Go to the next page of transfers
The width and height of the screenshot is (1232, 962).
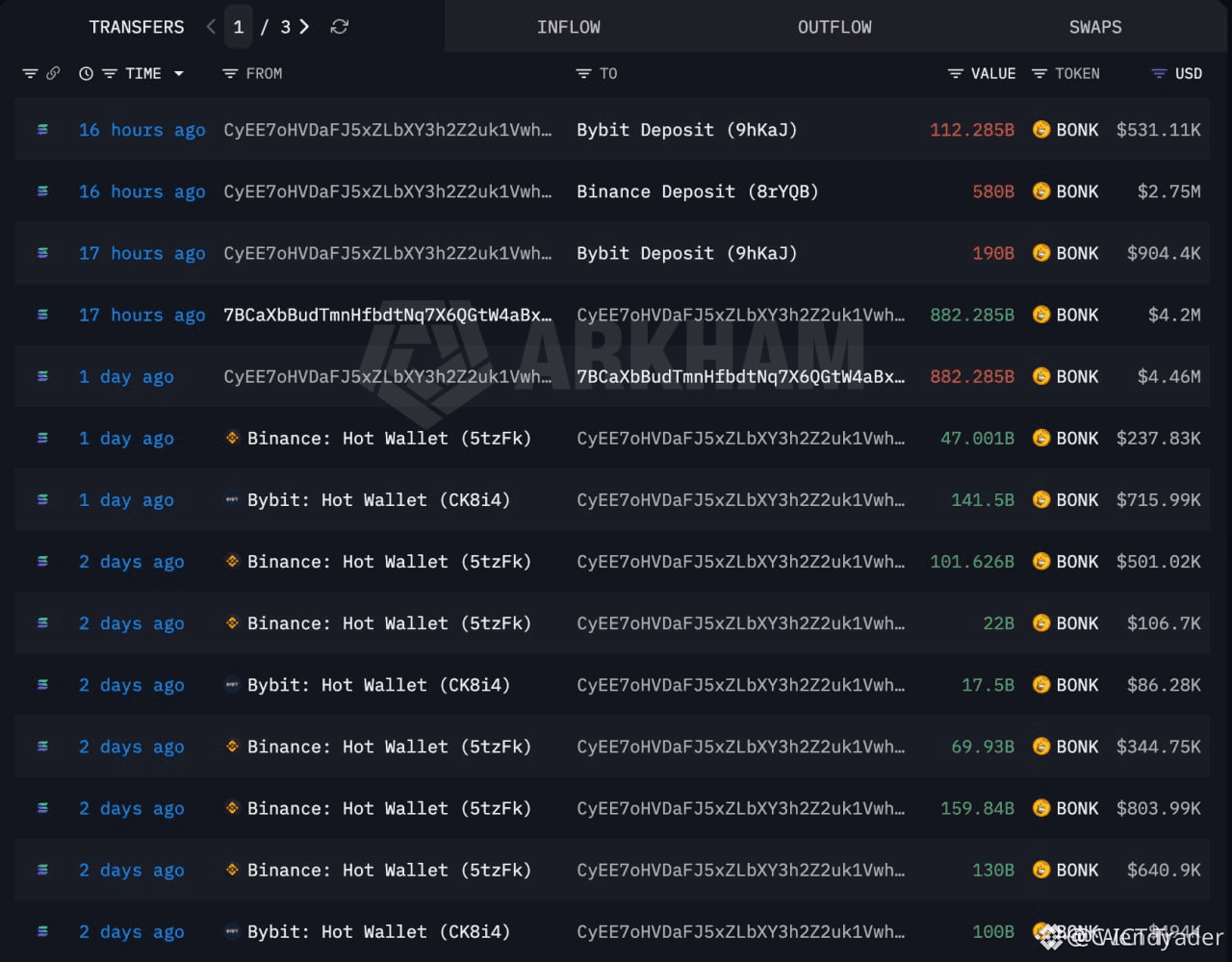click(304, 27)
